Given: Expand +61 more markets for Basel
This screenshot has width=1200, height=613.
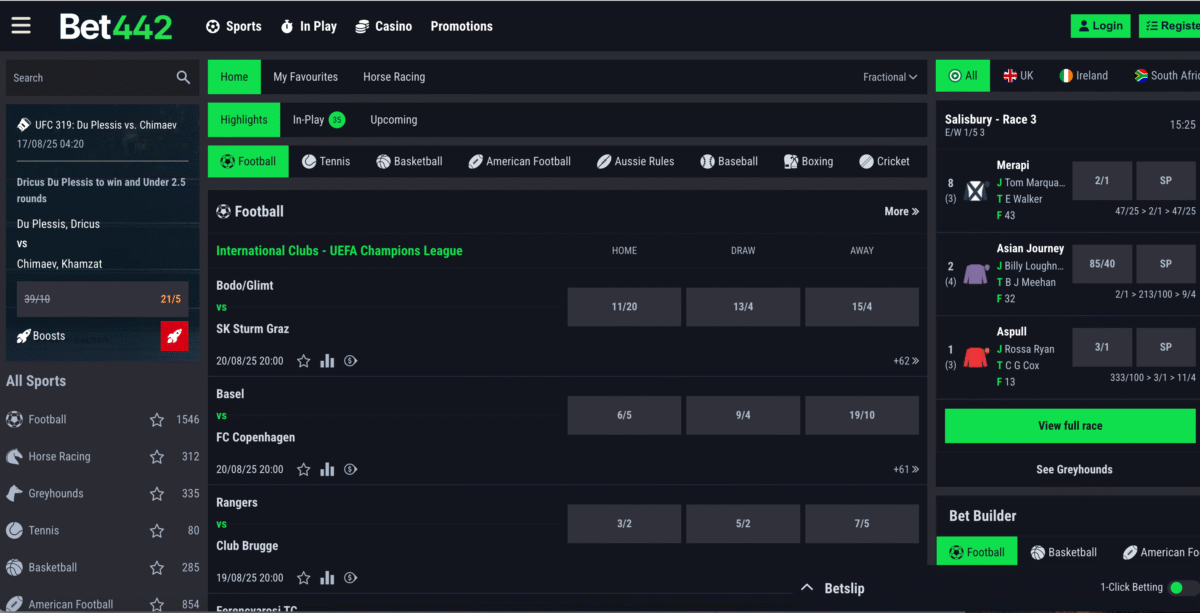Looking at the screenshot, I should 906,469.
